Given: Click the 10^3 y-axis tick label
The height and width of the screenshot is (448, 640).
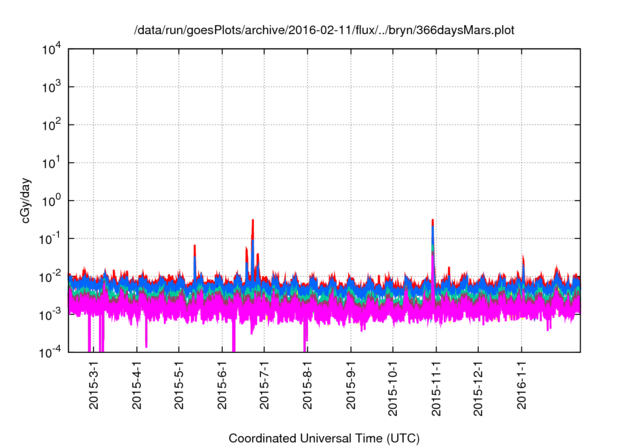Looking at the screenshot, I should [51, 87].
